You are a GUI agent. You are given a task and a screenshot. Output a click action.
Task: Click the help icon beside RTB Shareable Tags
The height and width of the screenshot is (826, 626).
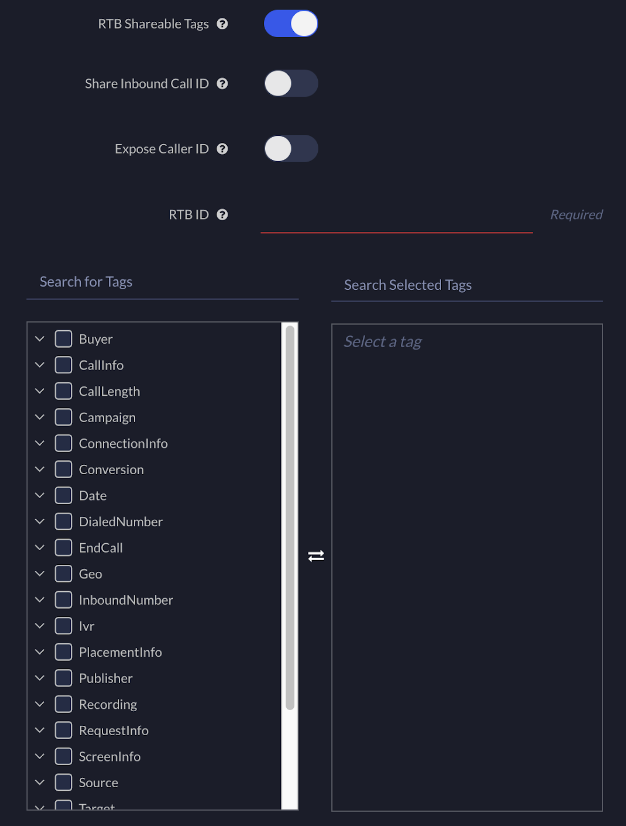click(x=222, y=23)
